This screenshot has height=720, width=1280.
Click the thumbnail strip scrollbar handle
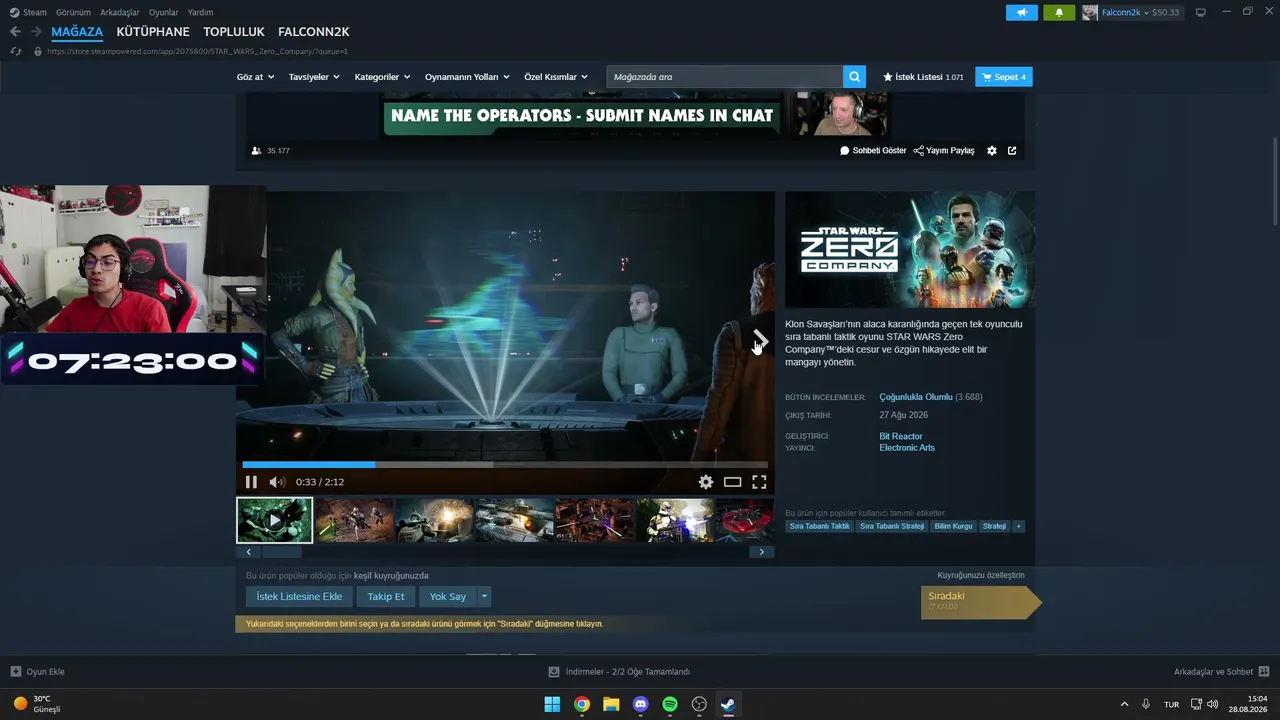282,552
